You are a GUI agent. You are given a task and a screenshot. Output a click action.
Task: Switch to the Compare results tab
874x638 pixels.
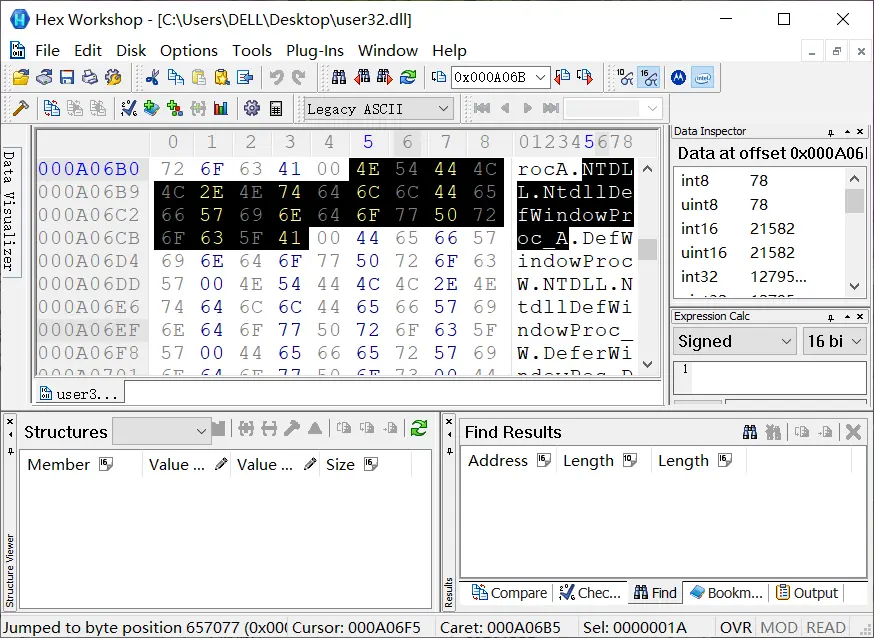(x=509, y=593)
